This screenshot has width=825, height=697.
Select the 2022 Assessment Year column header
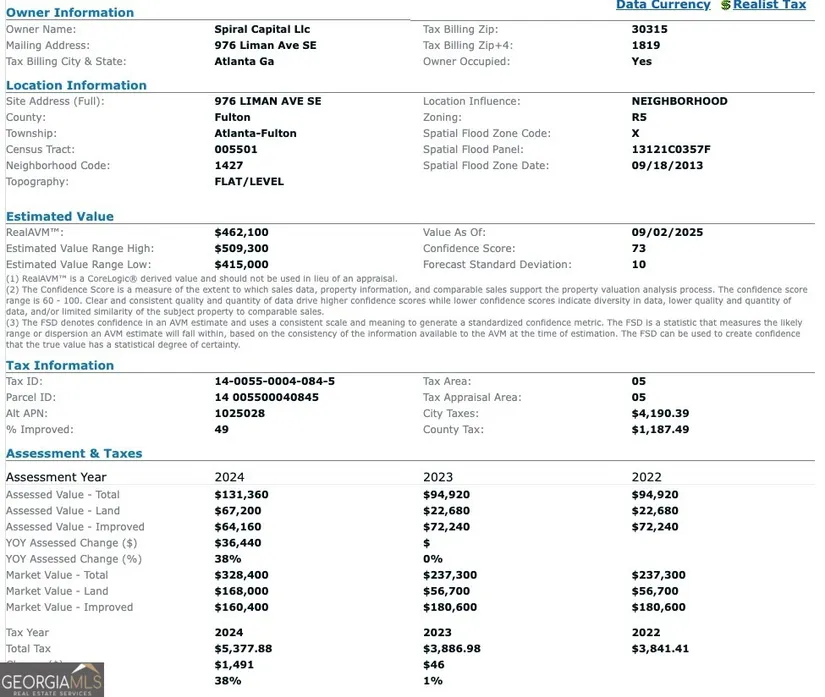point(647,478)
